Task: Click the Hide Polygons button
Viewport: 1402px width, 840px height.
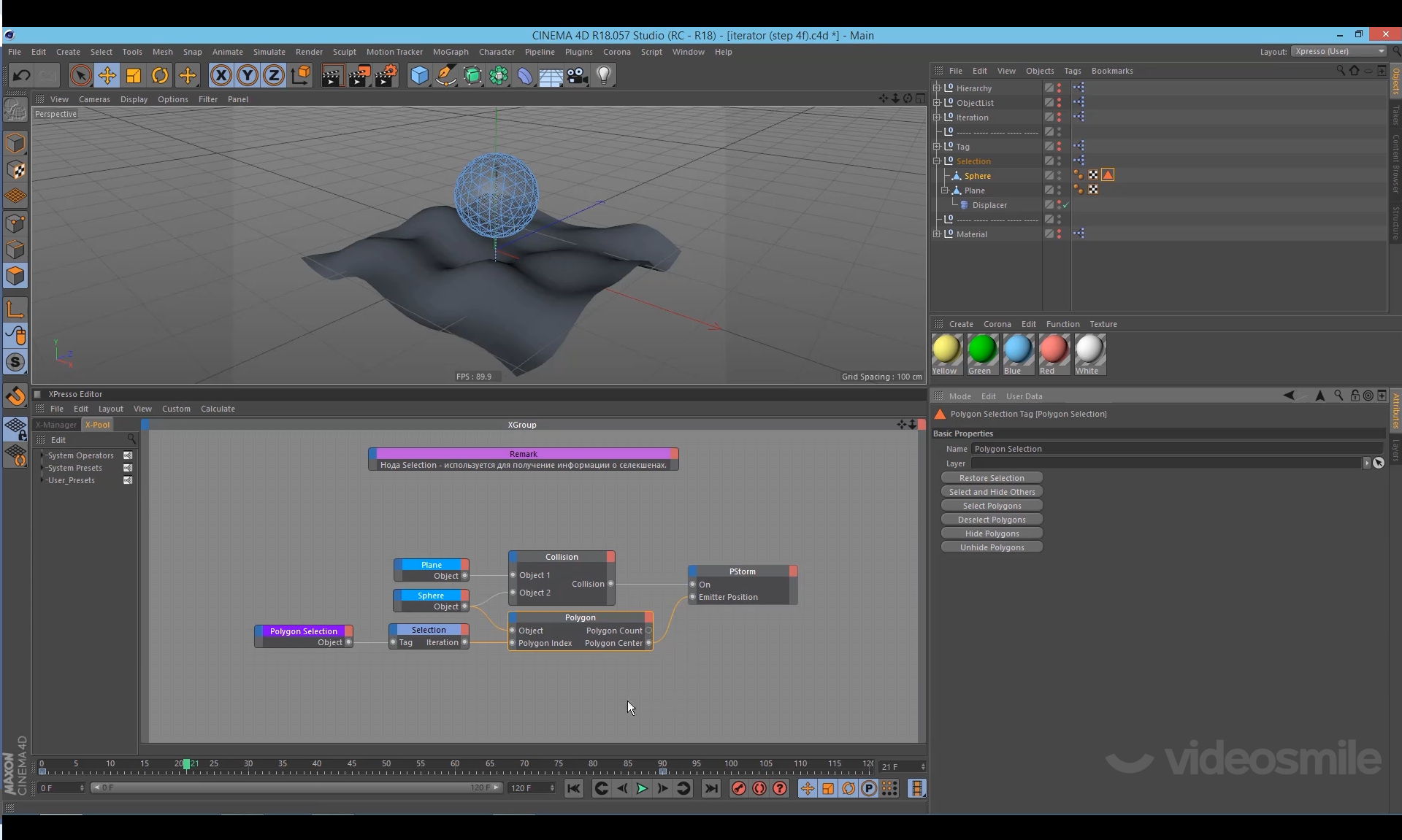Action: (x=991, y=533)
